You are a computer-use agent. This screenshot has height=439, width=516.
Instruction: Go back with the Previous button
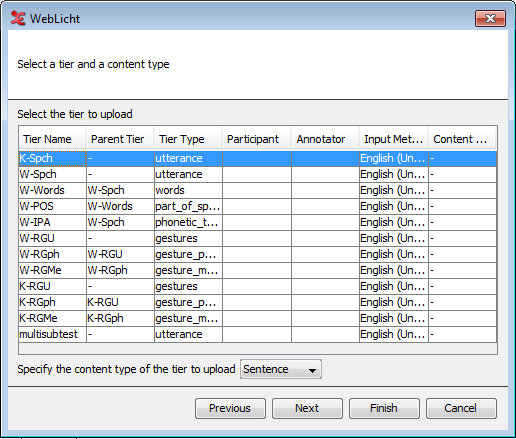[x=230, y=408]
